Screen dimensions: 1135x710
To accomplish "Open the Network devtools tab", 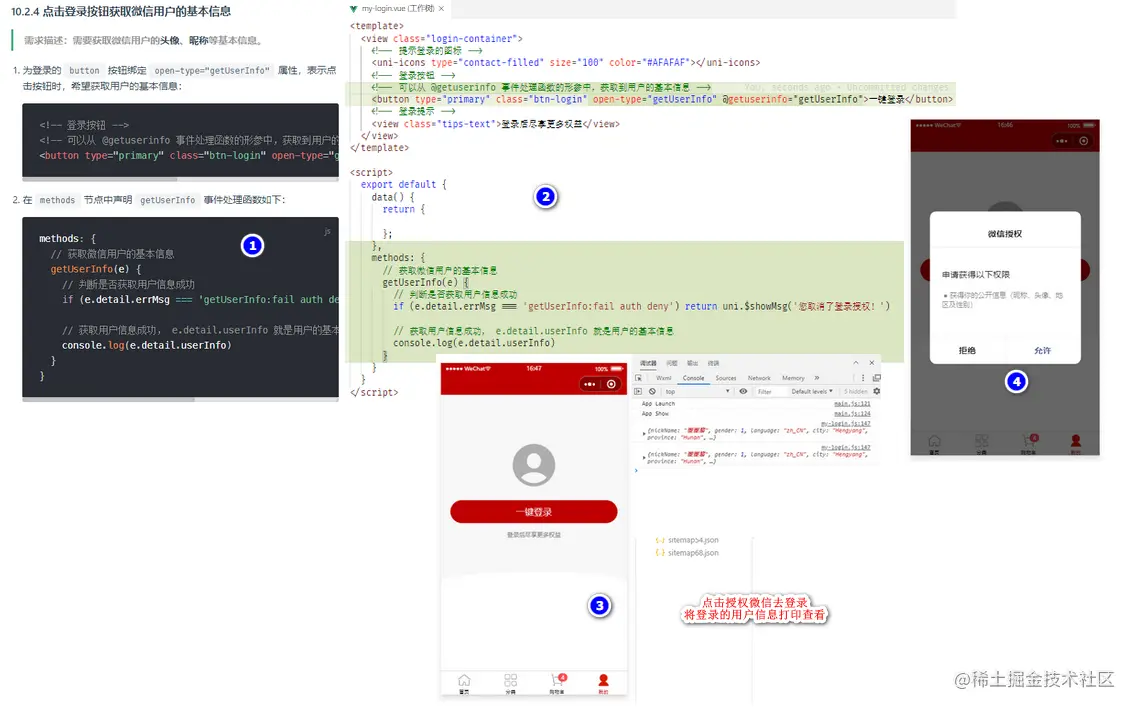I will (759, 378).
